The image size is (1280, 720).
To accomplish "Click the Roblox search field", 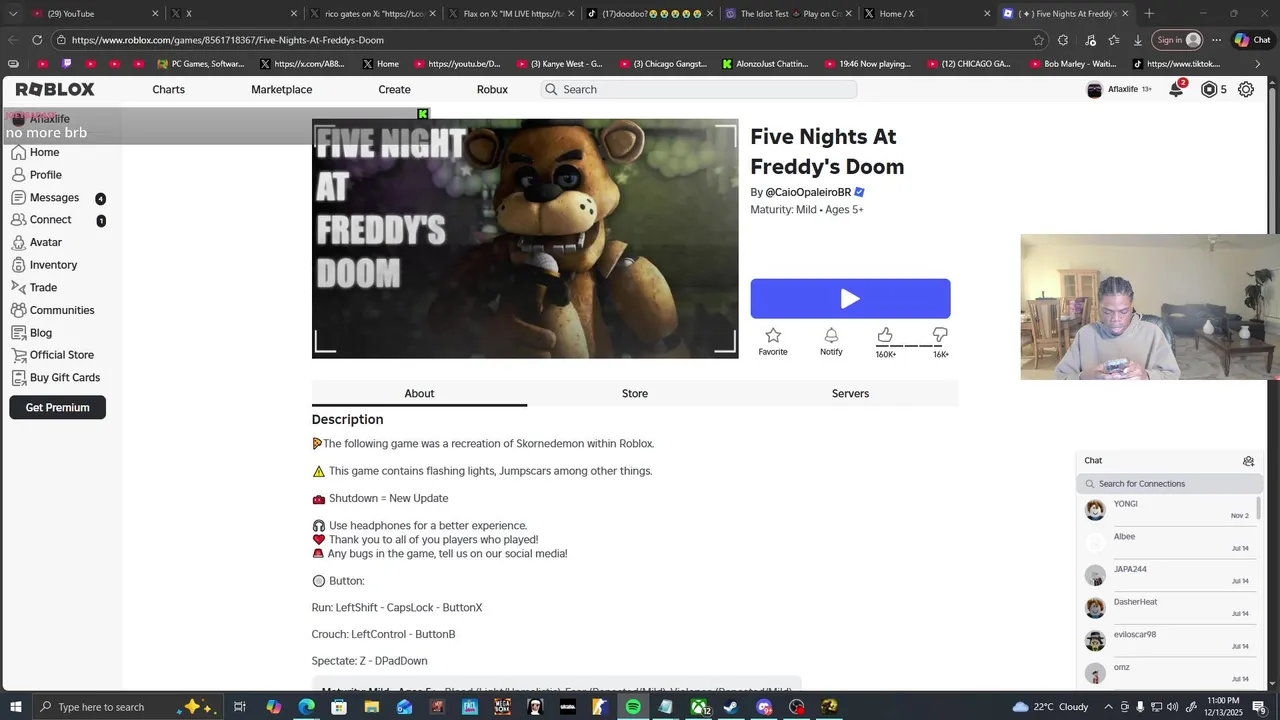I will [x=699, y=89].
